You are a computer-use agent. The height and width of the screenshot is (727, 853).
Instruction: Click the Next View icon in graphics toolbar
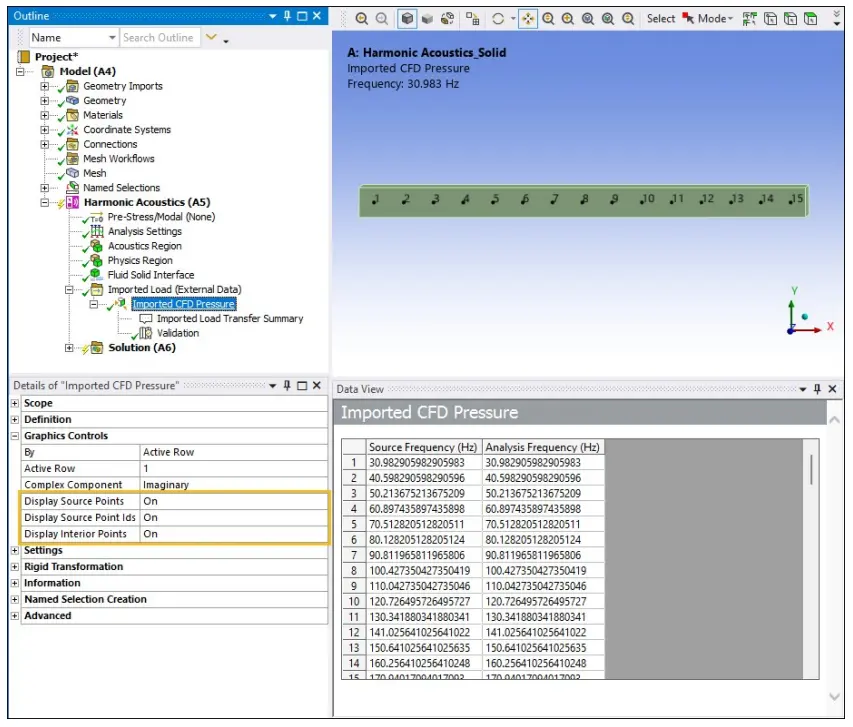pos(382,19)
